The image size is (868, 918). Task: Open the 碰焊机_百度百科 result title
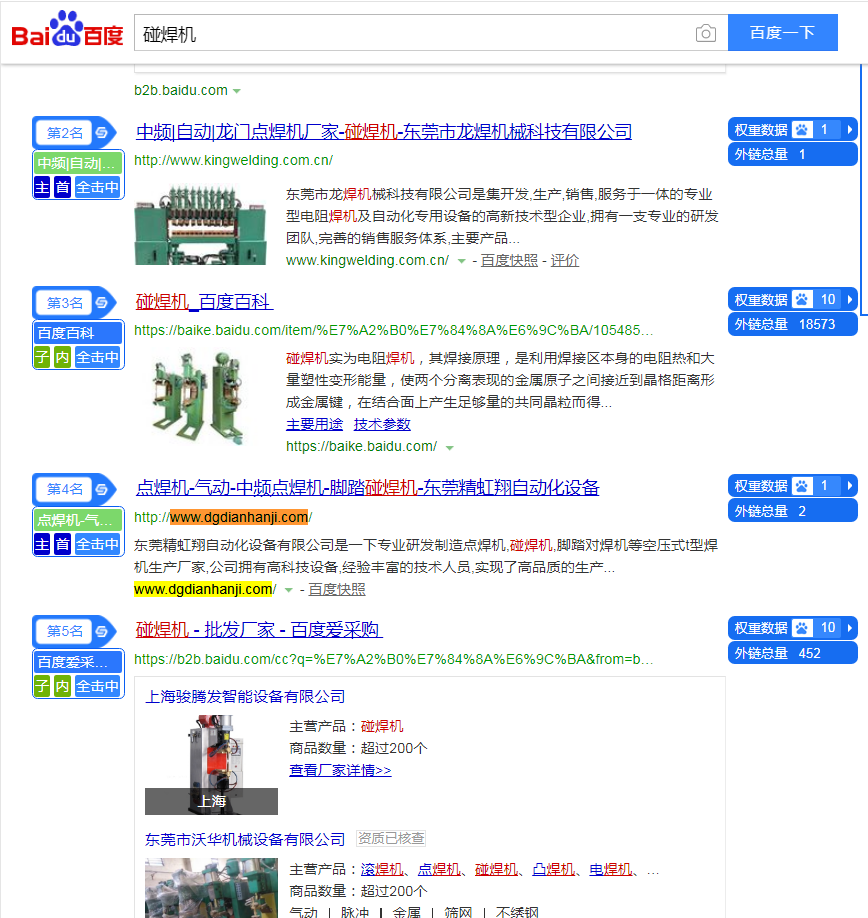(x=204, y=302)
